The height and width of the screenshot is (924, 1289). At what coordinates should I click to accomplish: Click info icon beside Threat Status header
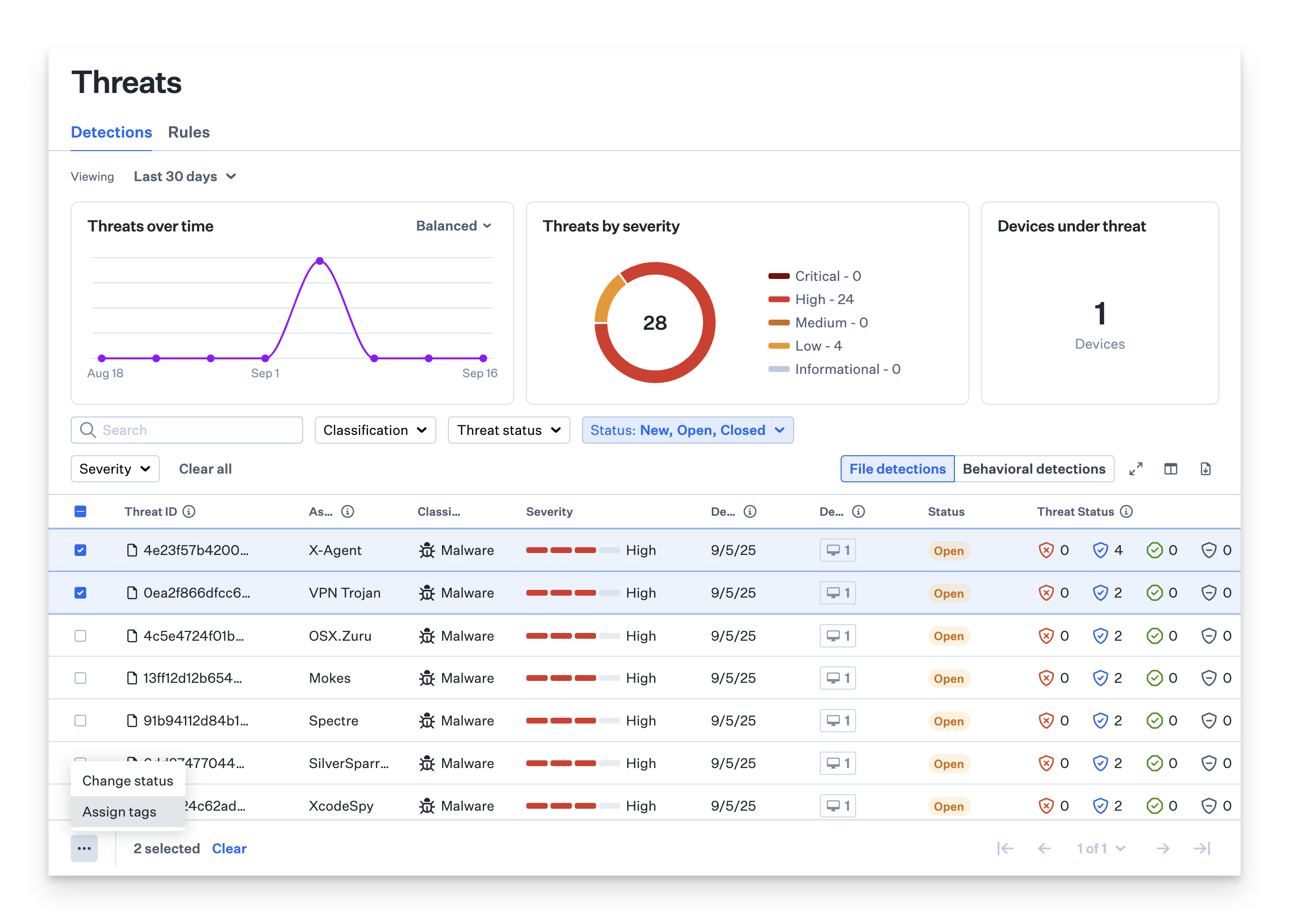(x=1126, y=511)
